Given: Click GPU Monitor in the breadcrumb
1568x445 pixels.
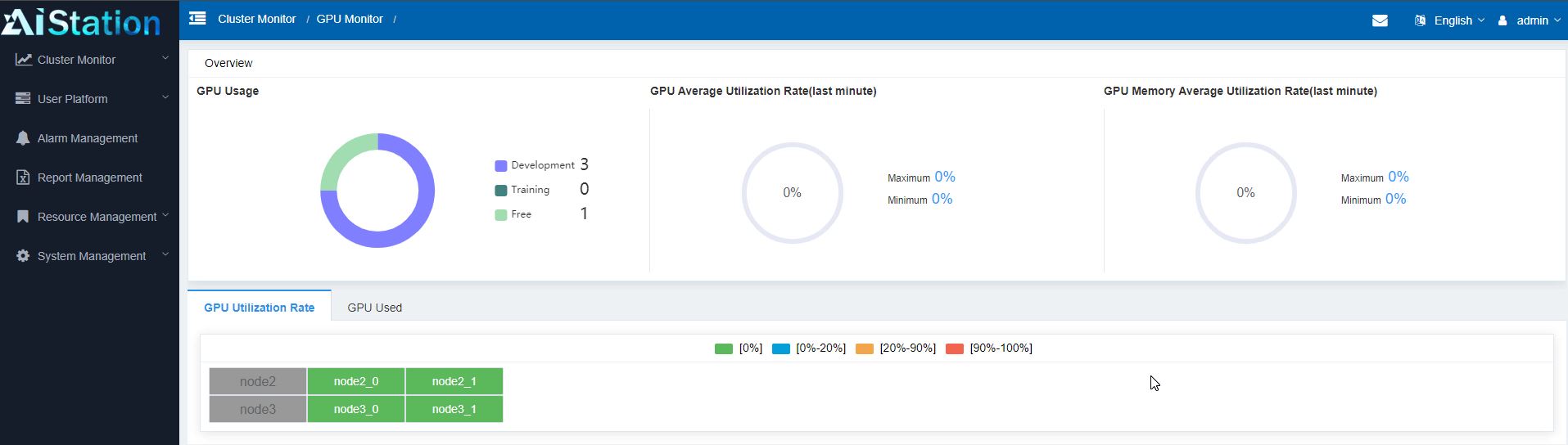Looking at the screenshot, I should coord(350,19).
